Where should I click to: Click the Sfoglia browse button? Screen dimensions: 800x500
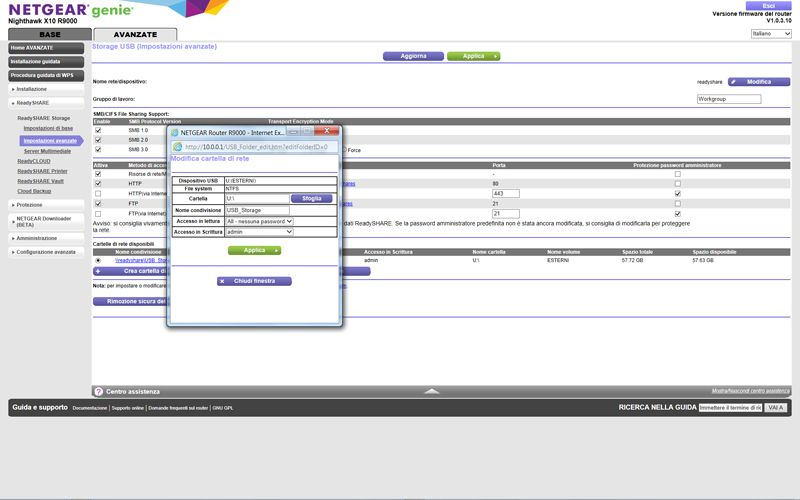(x=311, y=198)
